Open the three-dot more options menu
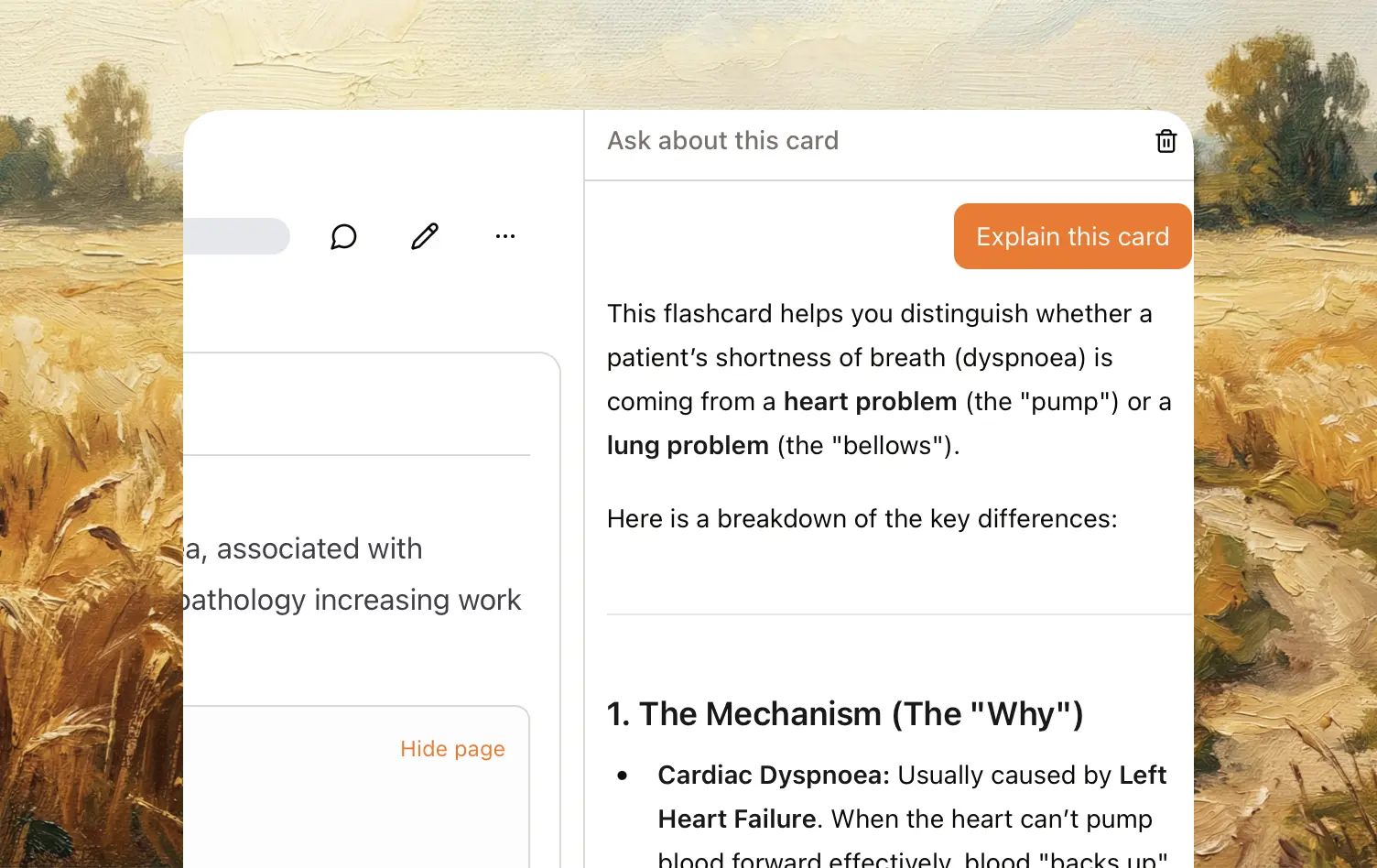Screen dimensions: 1377x868 pyautogui.click(x=505, y=236)
